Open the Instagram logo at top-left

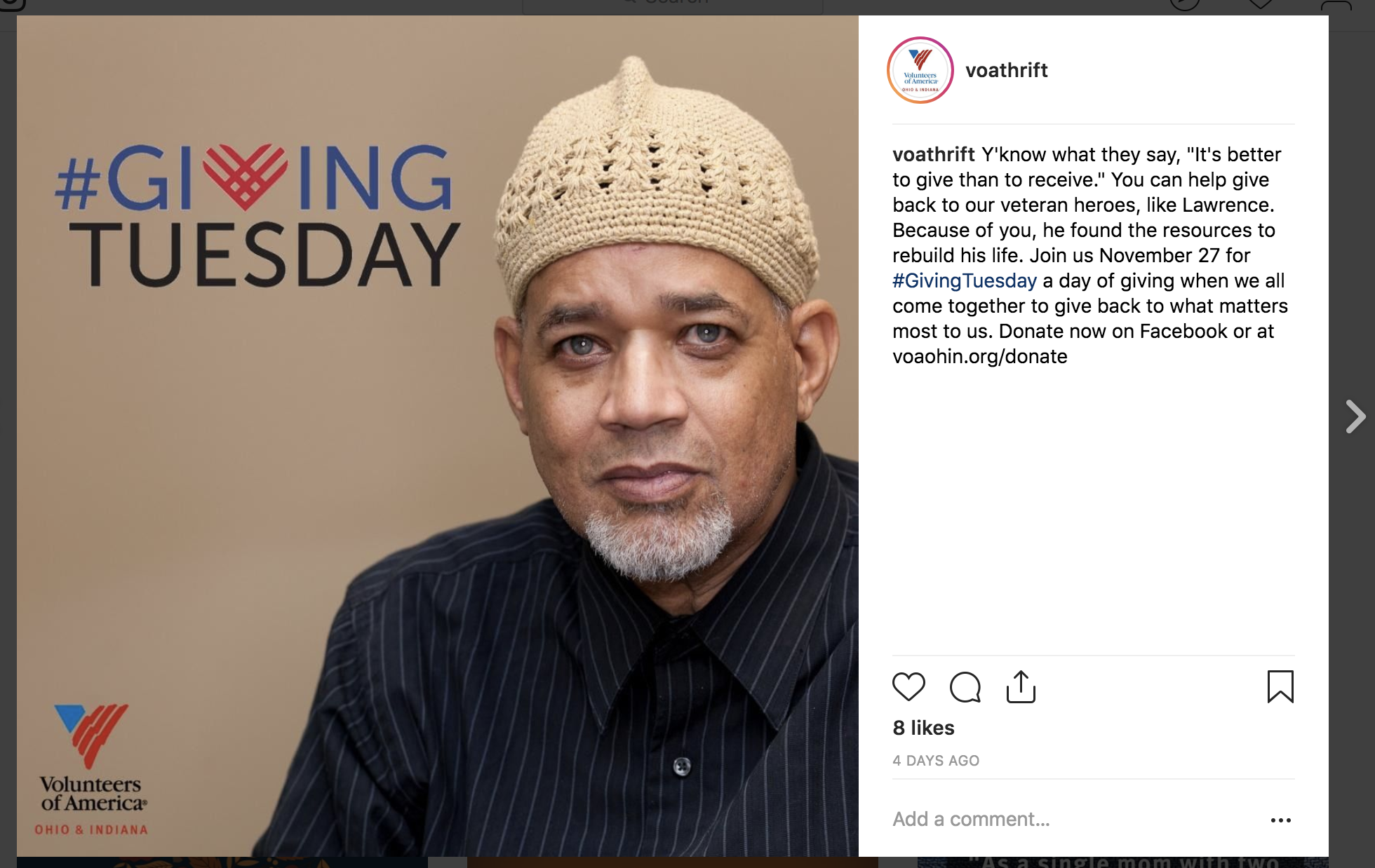pos(13,5)
